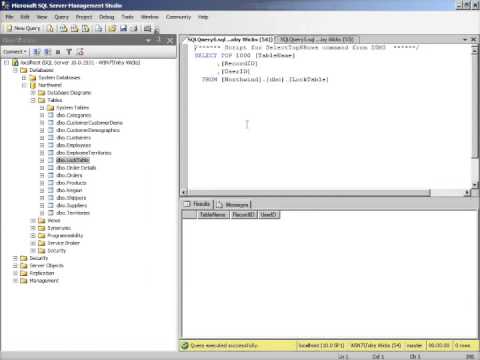Open the Connect dropdown in Object Explorer
The width and height of the screenshot is (480, 360).
point(15,52)
